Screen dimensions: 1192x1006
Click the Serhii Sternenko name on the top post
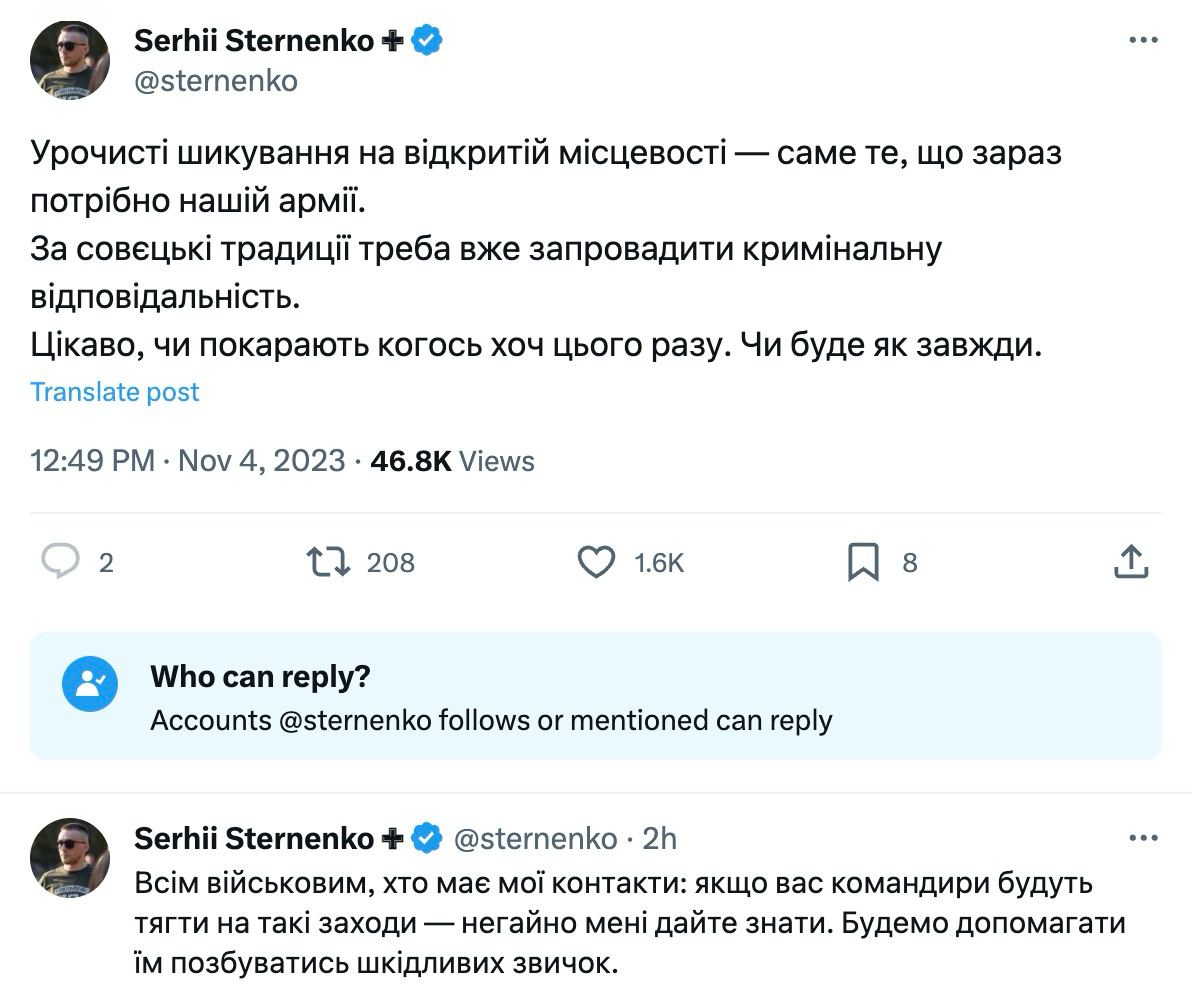click(x=254, y=41)
